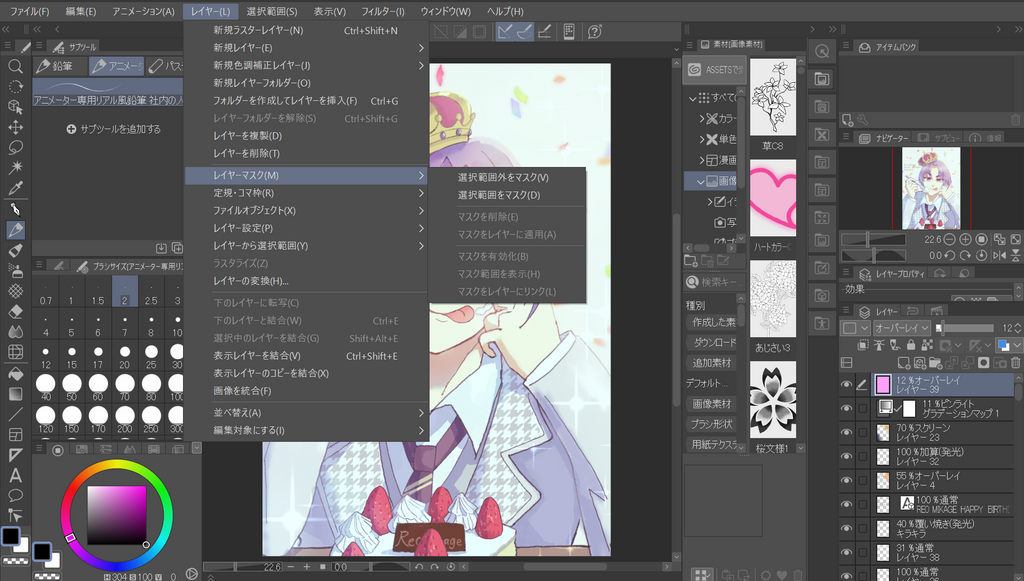Click the create layer mask icon
The width and height of the screenshot is (1024, 581).
[x=984, y=362]
